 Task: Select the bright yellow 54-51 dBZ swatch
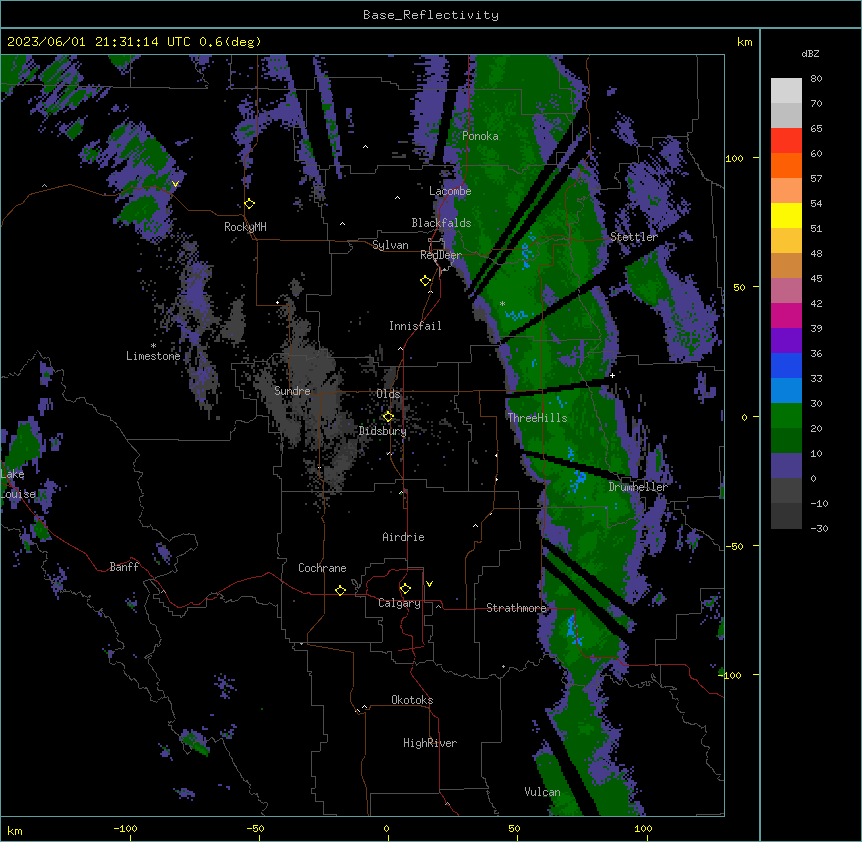coord(786,215)
